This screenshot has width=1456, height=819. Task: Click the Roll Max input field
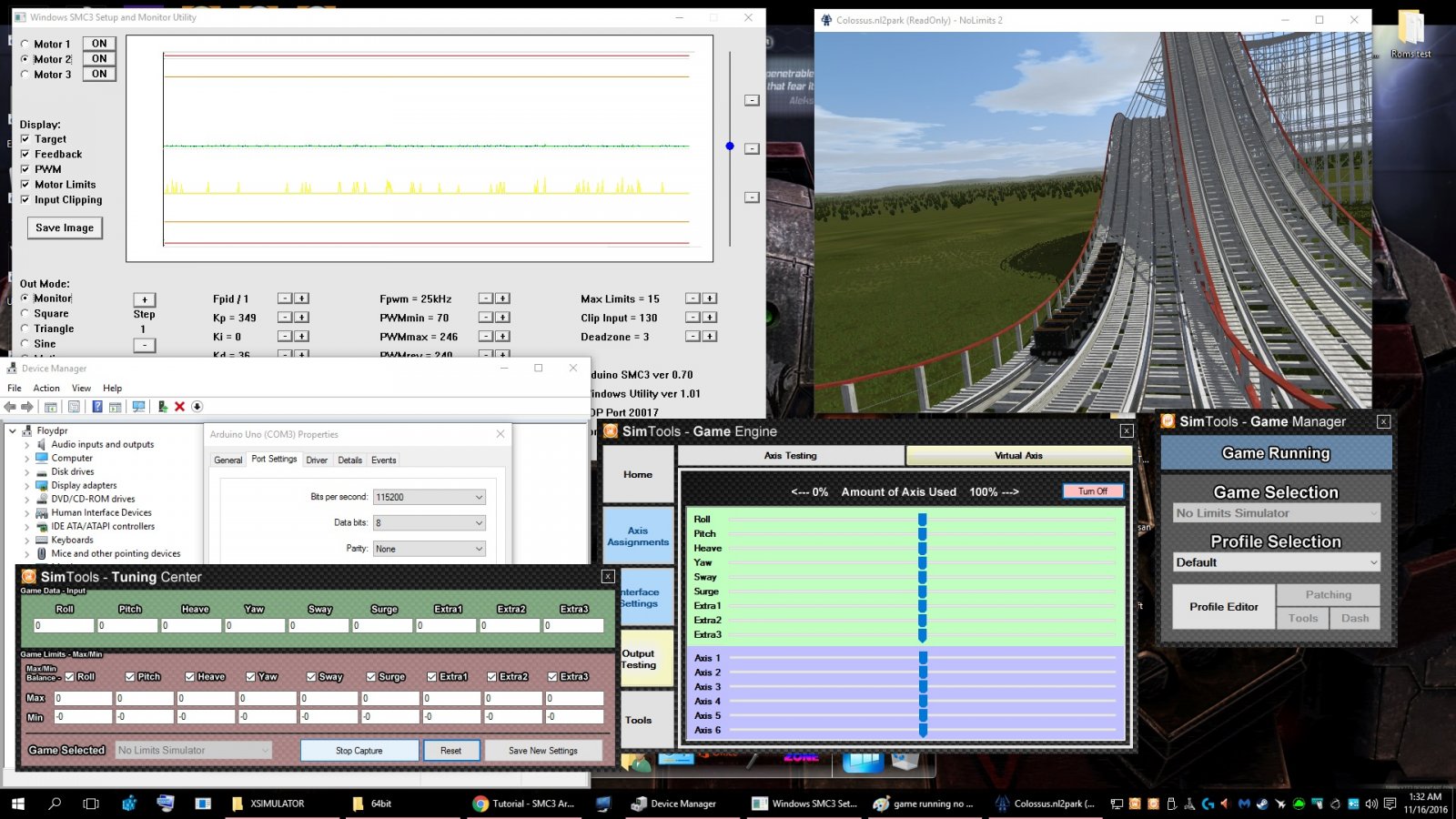(83, 698)
